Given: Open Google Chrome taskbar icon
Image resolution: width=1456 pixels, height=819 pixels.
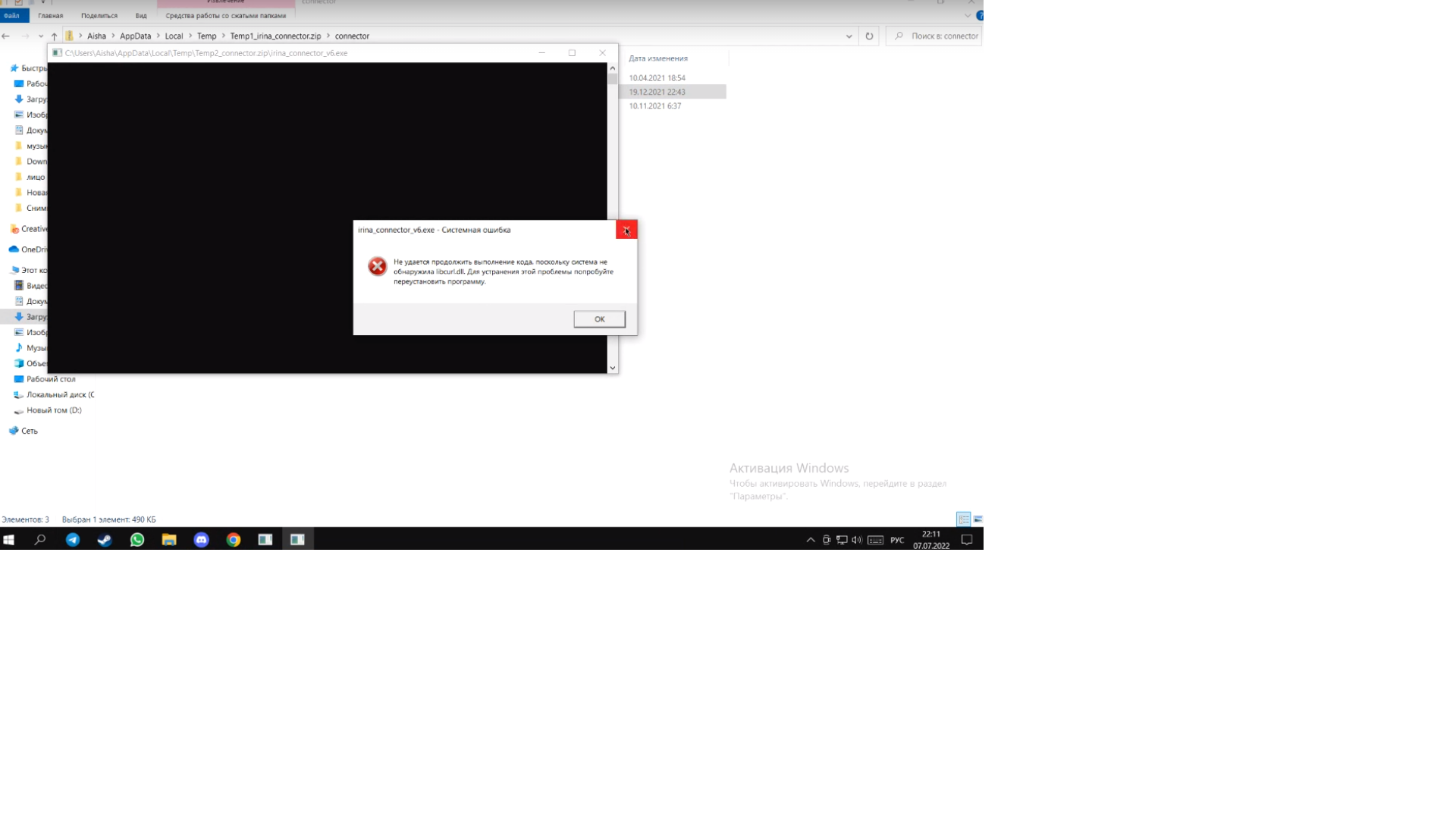Looking at the screenshot, I should pos(234,540).
